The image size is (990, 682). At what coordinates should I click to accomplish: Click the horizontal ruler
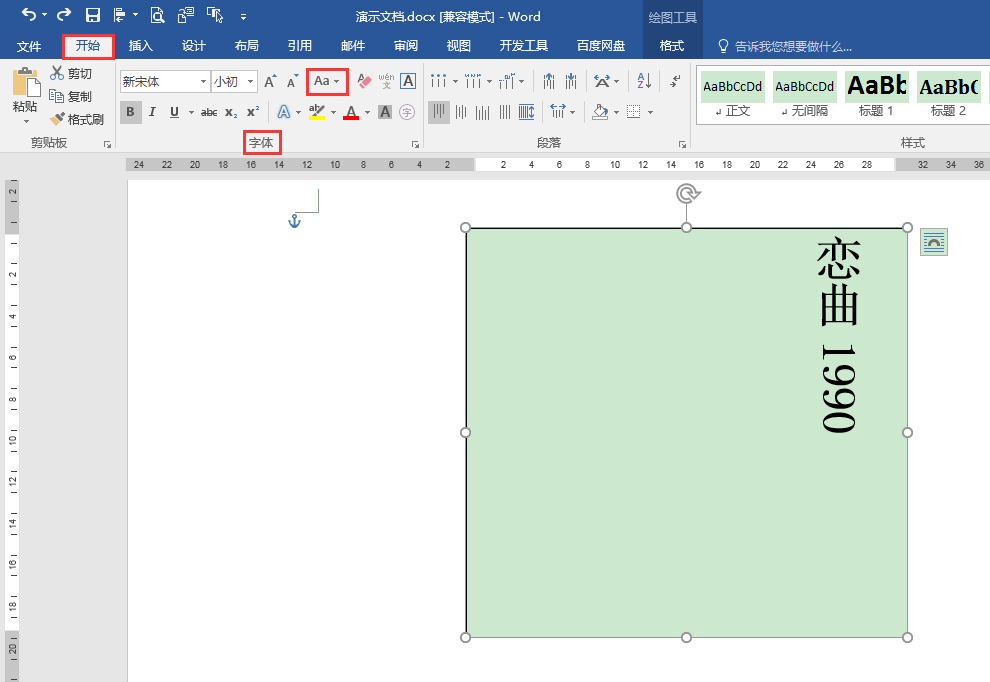(558, 164)
